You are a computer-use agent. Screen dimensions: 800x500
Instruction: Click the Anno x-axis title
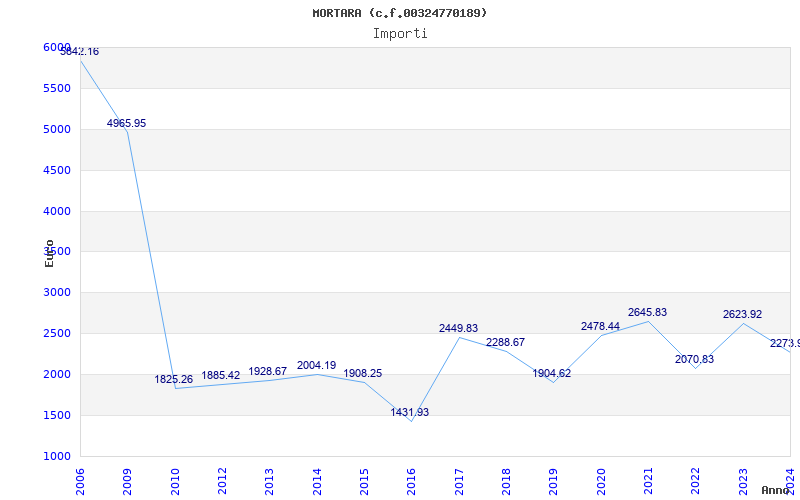(x=774, y=490)
